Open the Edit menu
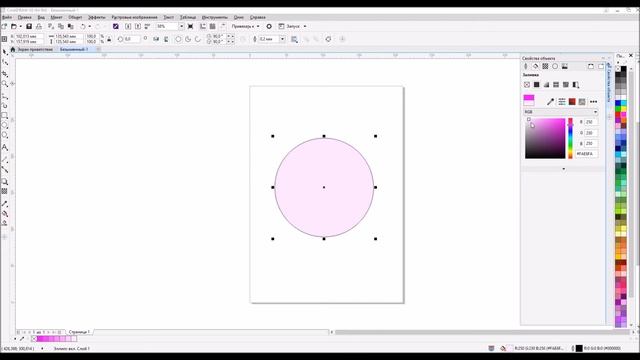The height and width of the screenshot is (360, 640). click(24, 17)
